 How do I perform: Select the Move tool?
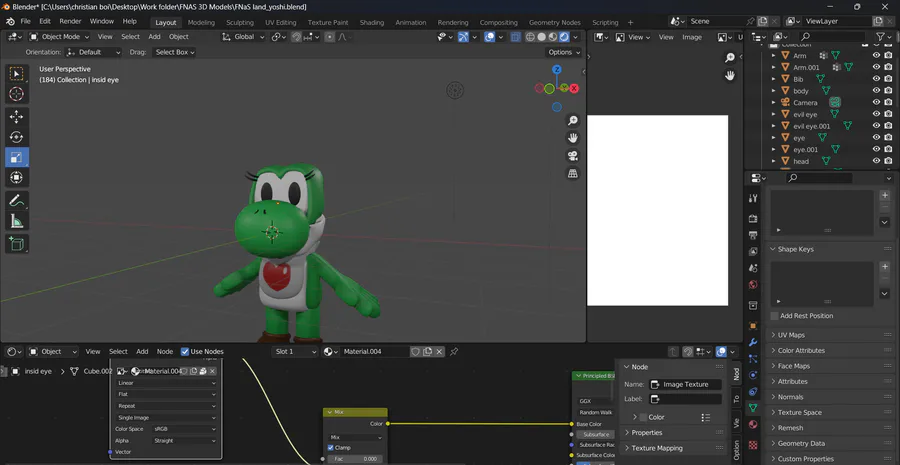click(x=17, y=117)
